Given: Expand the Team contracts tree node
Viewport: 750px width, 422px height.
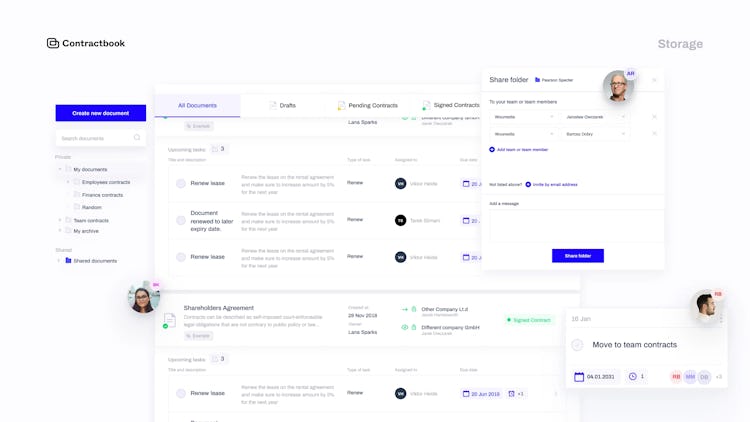Looking at the screenshot, I should click(60, 220).
